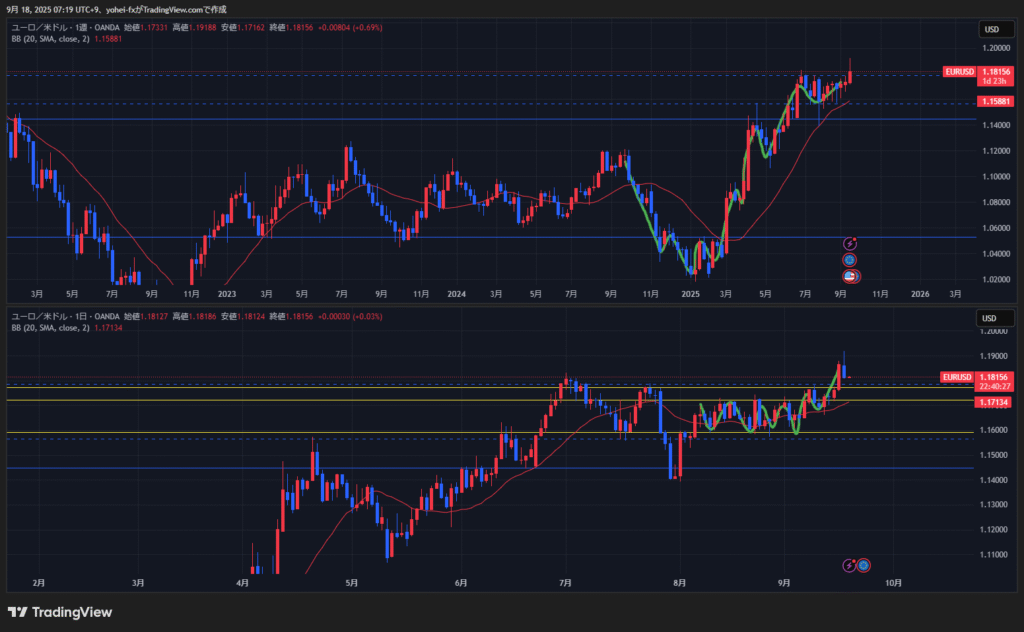Click the BB (20, SMA, close, 2) legend on daily chart
Screen dimensions: 1024x632
pyautogui.click(x=50, y=328)
